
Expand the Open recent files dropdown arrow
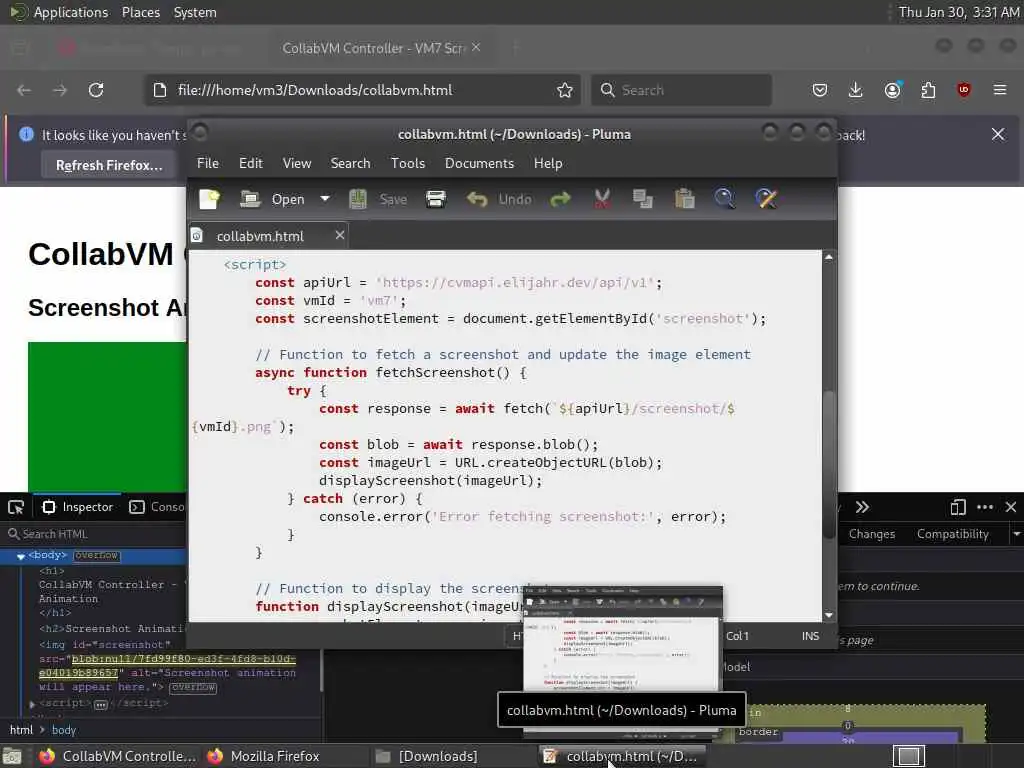pyautogui.click(x=325, y=199)
